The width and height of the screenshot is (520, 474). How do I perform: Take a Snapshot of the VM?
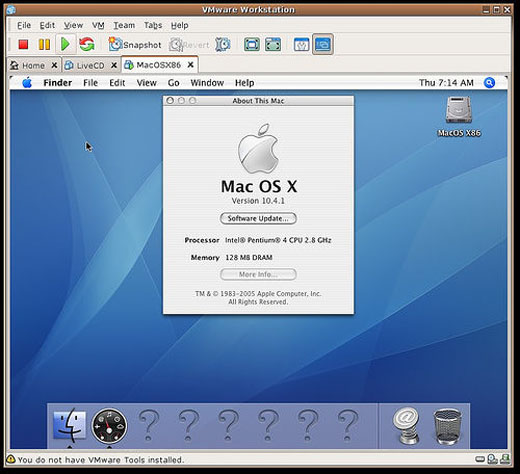[135, 44]
